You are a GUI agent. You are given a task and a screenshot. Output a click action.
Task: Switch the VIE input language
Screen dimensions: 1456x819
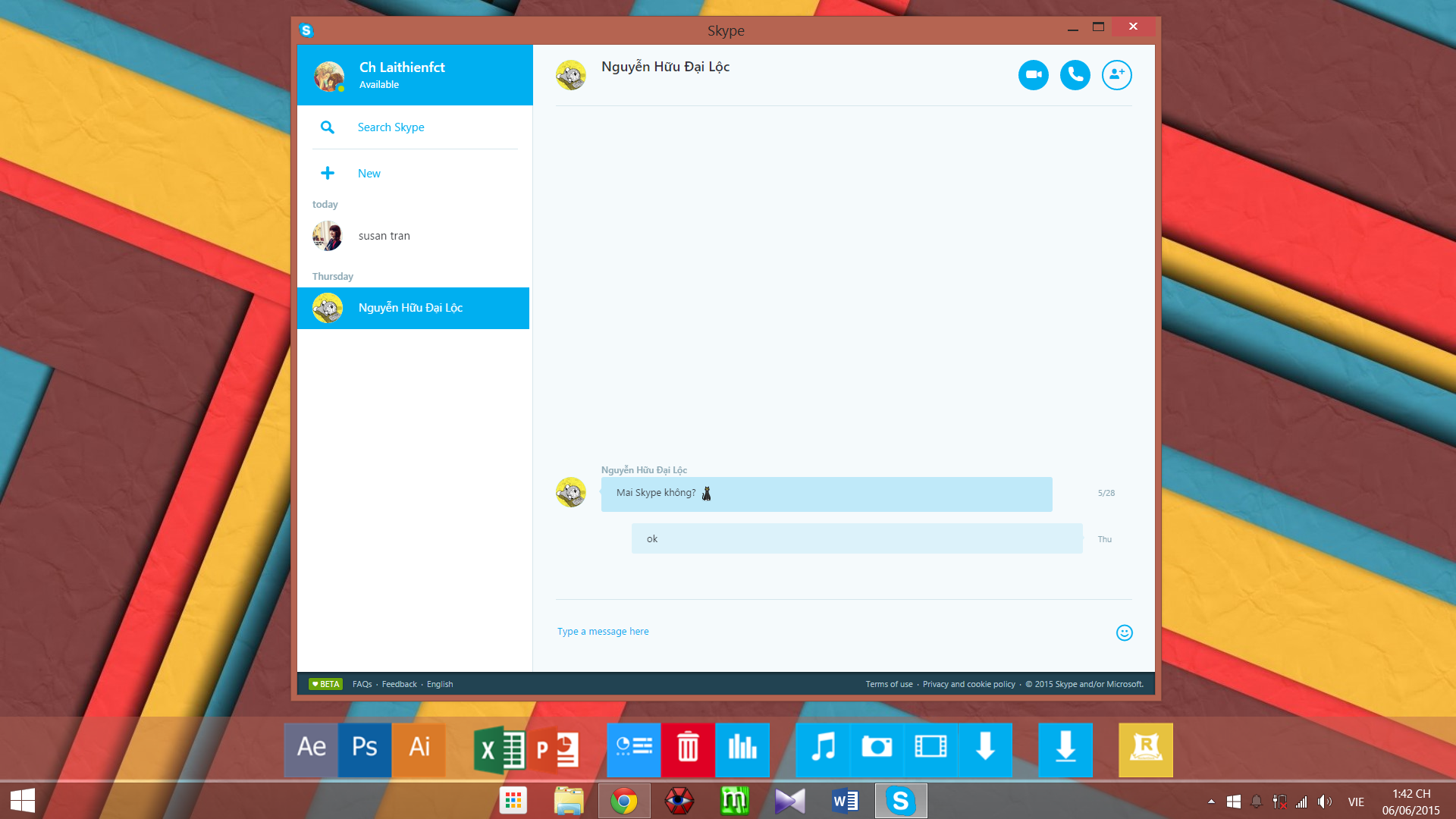(1356, 802)
